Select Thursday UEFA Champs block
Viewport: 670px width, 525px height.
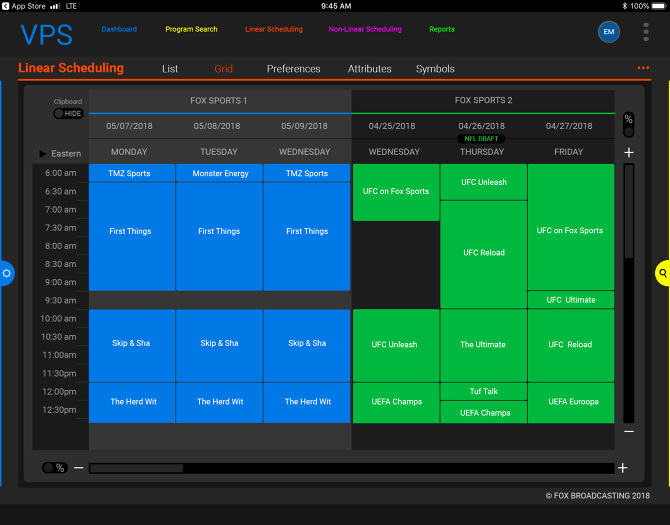(x=483, y=412)
